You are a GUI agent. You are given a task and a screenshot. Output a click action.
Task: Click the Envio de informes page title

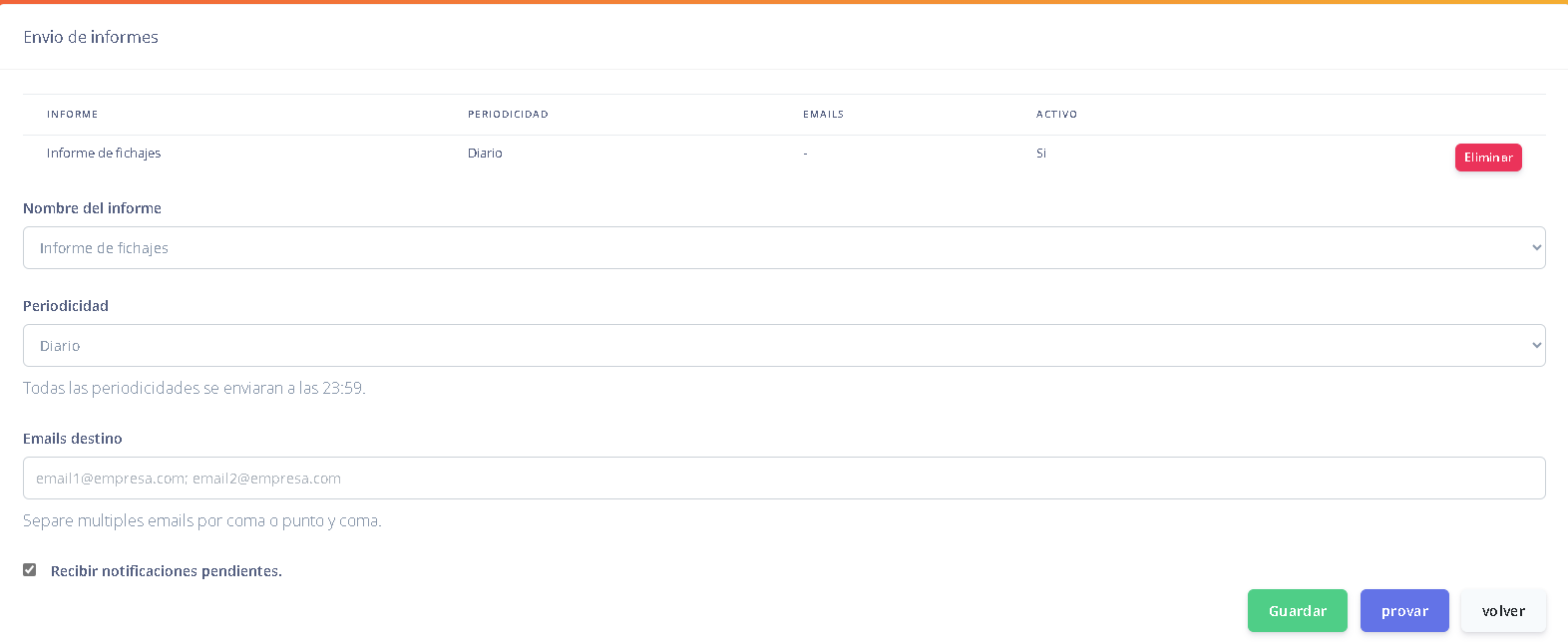click(91, 37)
